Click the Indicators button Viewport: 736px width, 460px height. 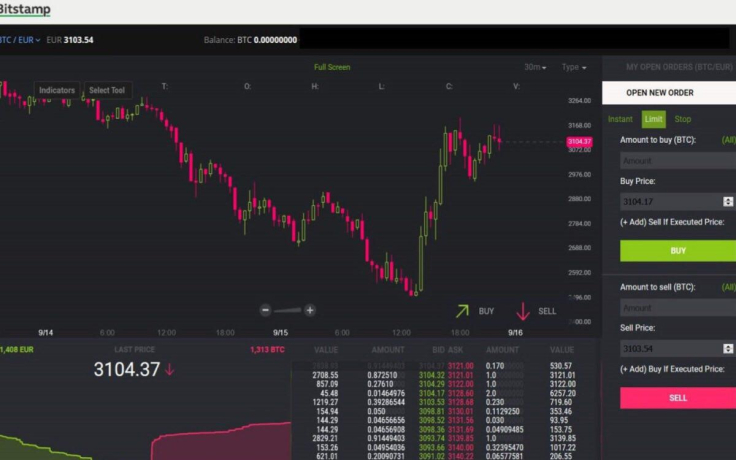[57, 90]
